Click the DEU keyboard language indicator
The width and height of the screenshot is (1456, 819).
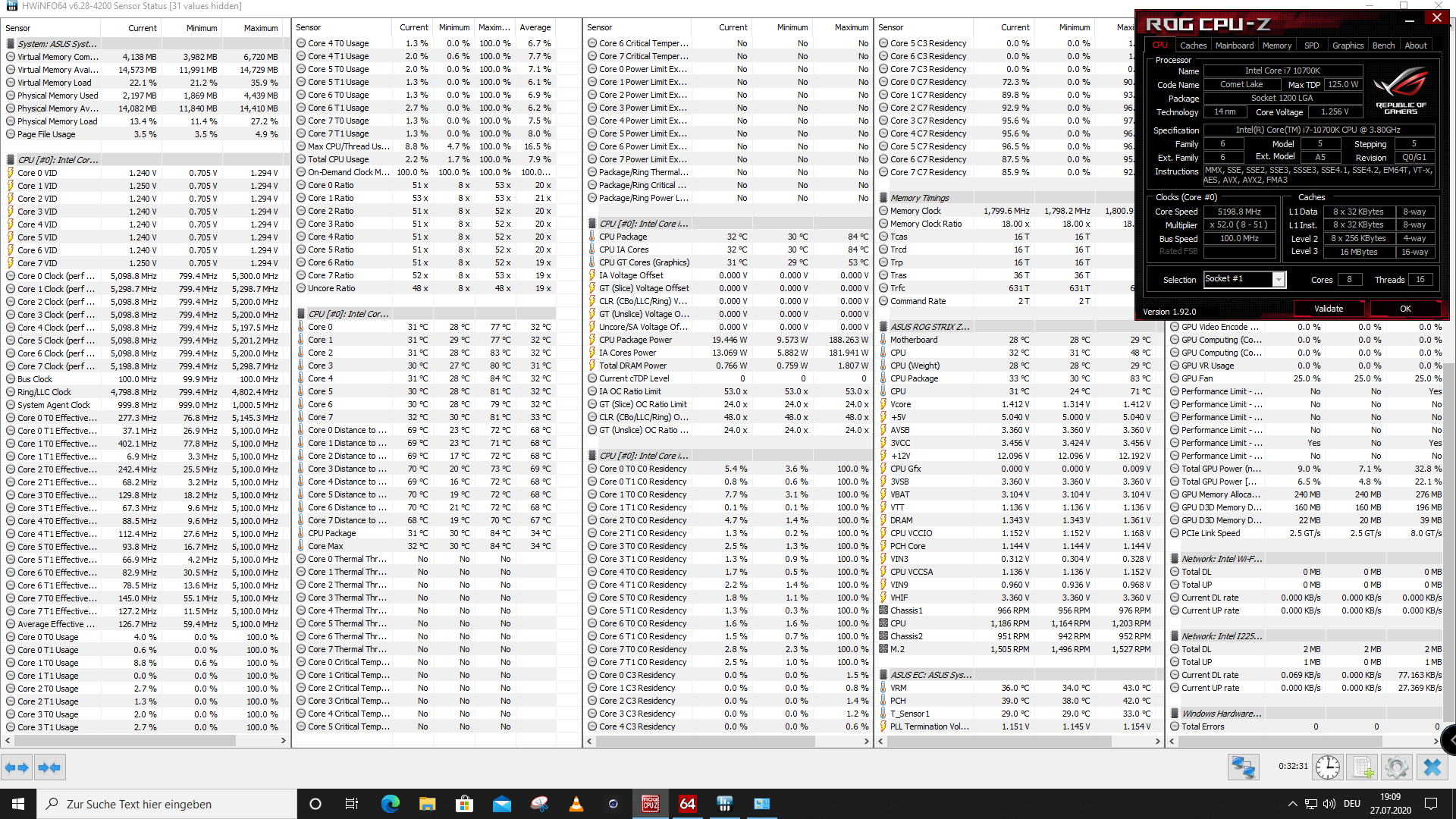tap(1351, 804)
